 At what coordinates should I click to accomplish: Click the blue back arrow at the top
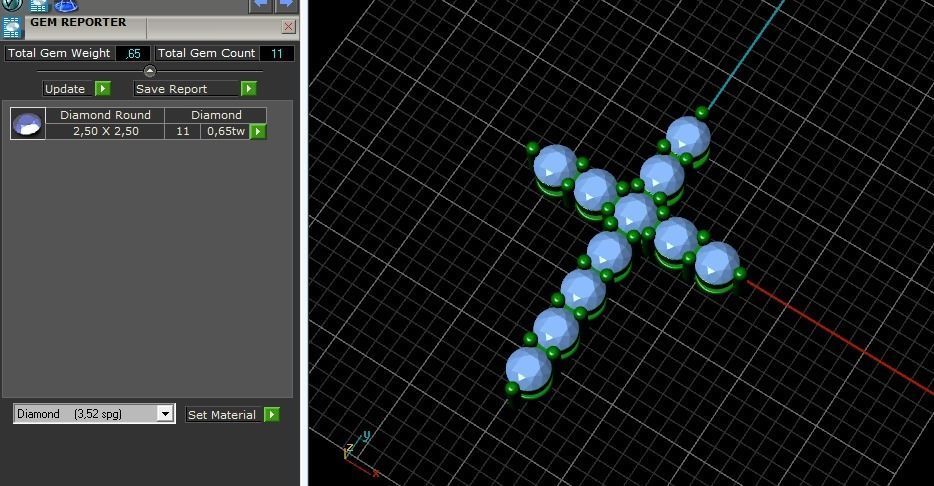pos(260,5)
